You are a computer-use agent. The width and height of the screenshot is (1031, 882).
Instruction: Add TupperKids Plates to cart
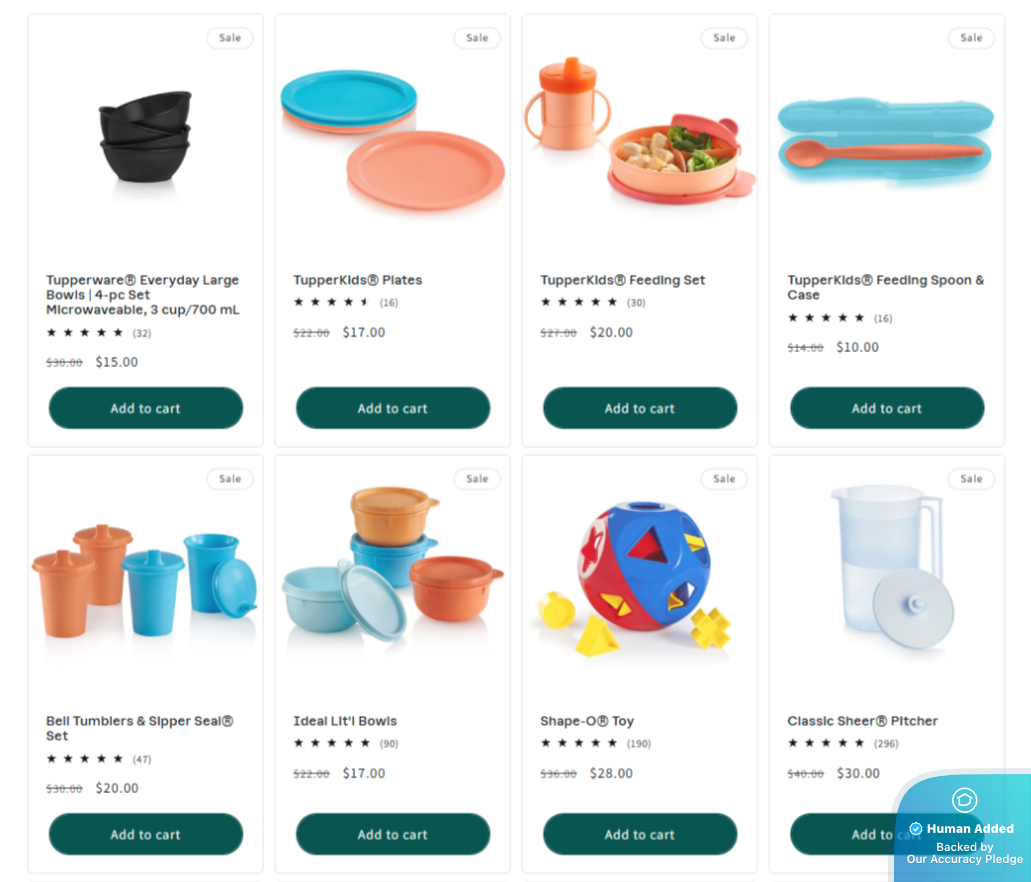[393, 408]
